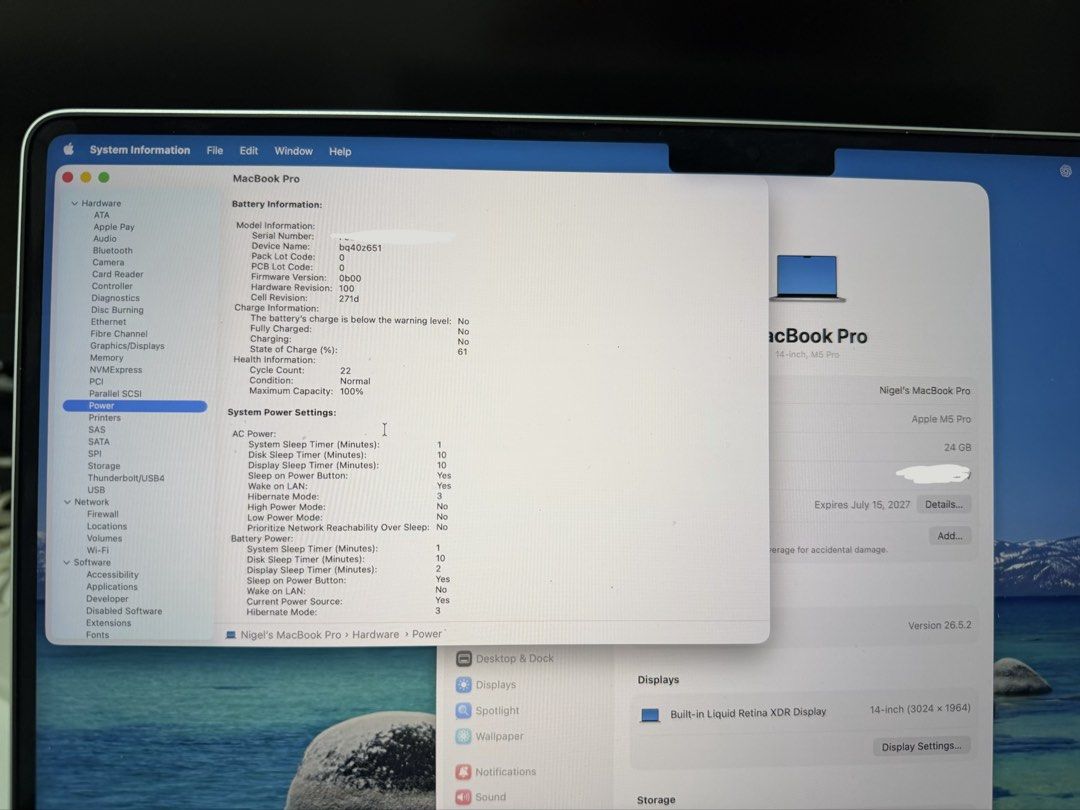Select Printers in the sidebar

tap(104, 418)
